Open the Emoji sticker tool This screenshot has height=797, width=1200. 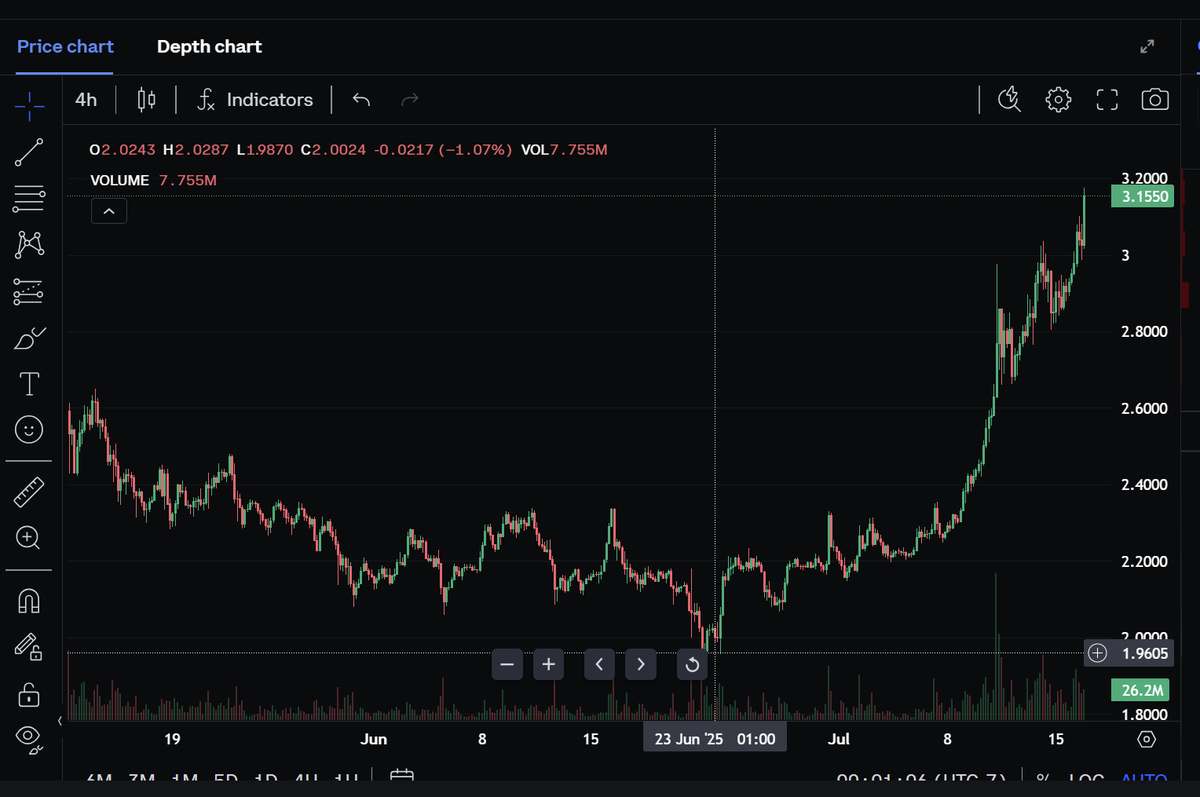tap(28, 430)
